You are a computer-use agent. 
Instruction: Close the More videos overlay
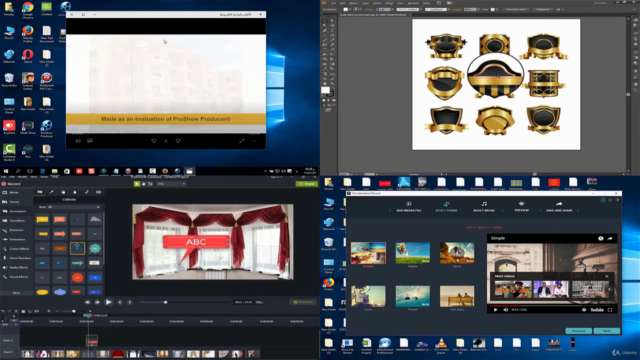(x=607, y=276)
